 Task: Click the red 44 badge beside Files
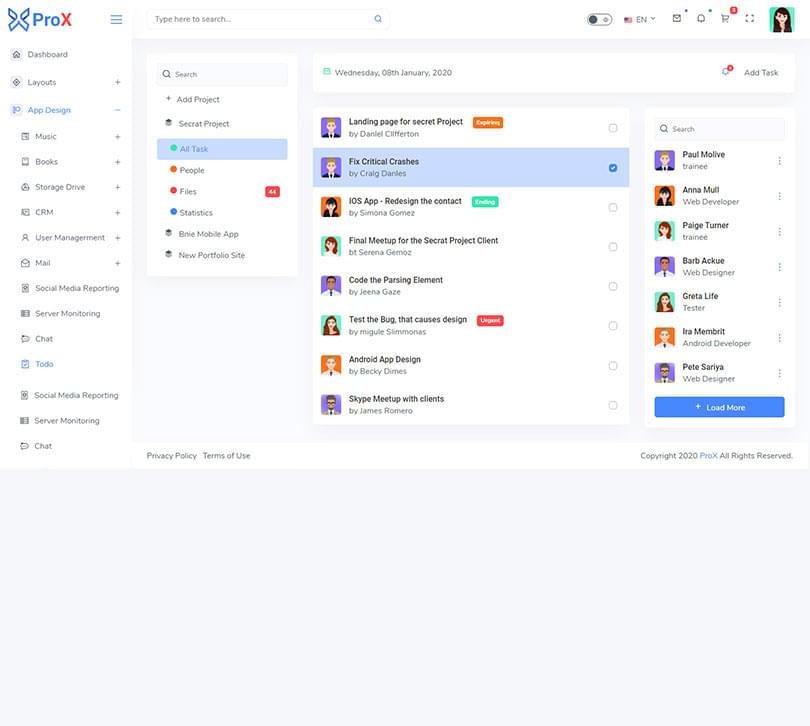[272, 191]
